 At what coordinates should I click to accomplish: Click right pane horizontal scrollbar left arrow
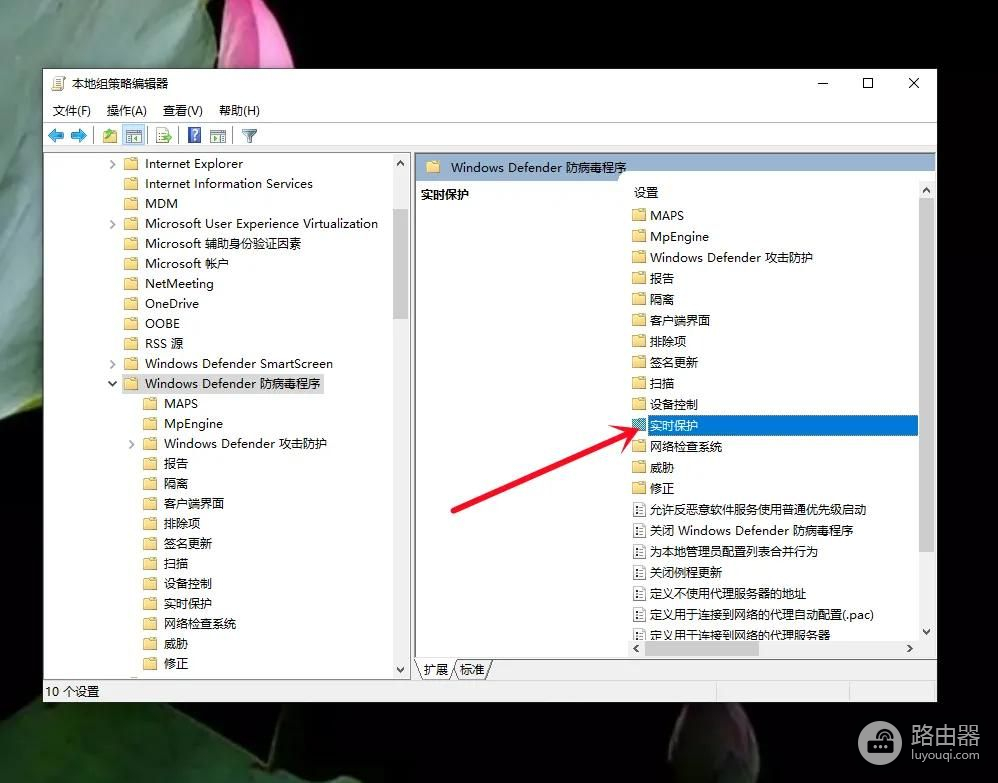coord(636,649)
